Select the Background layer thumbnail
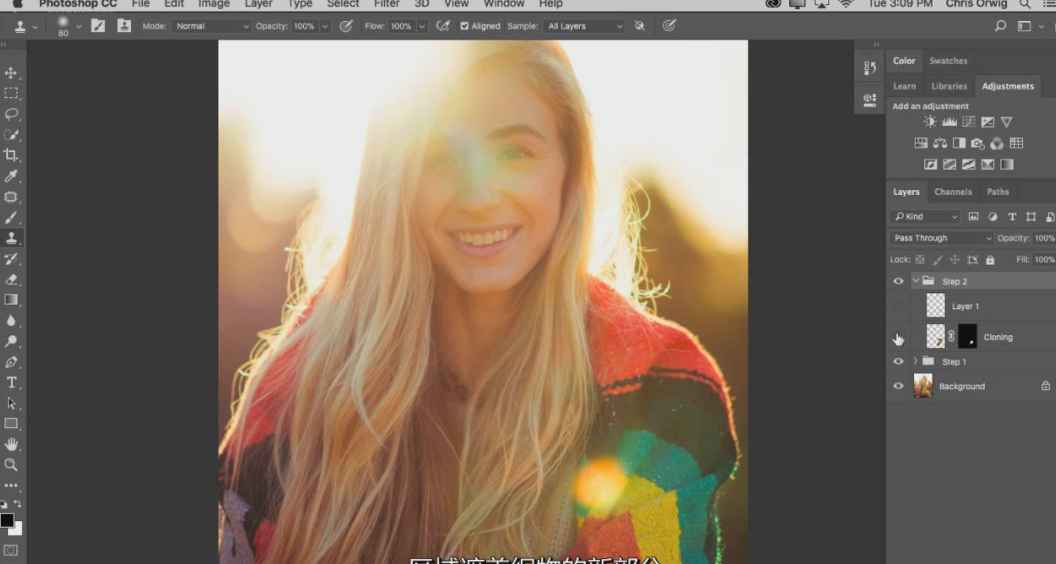Viewport: 1056px width, 564px height. tap(923, 386)
